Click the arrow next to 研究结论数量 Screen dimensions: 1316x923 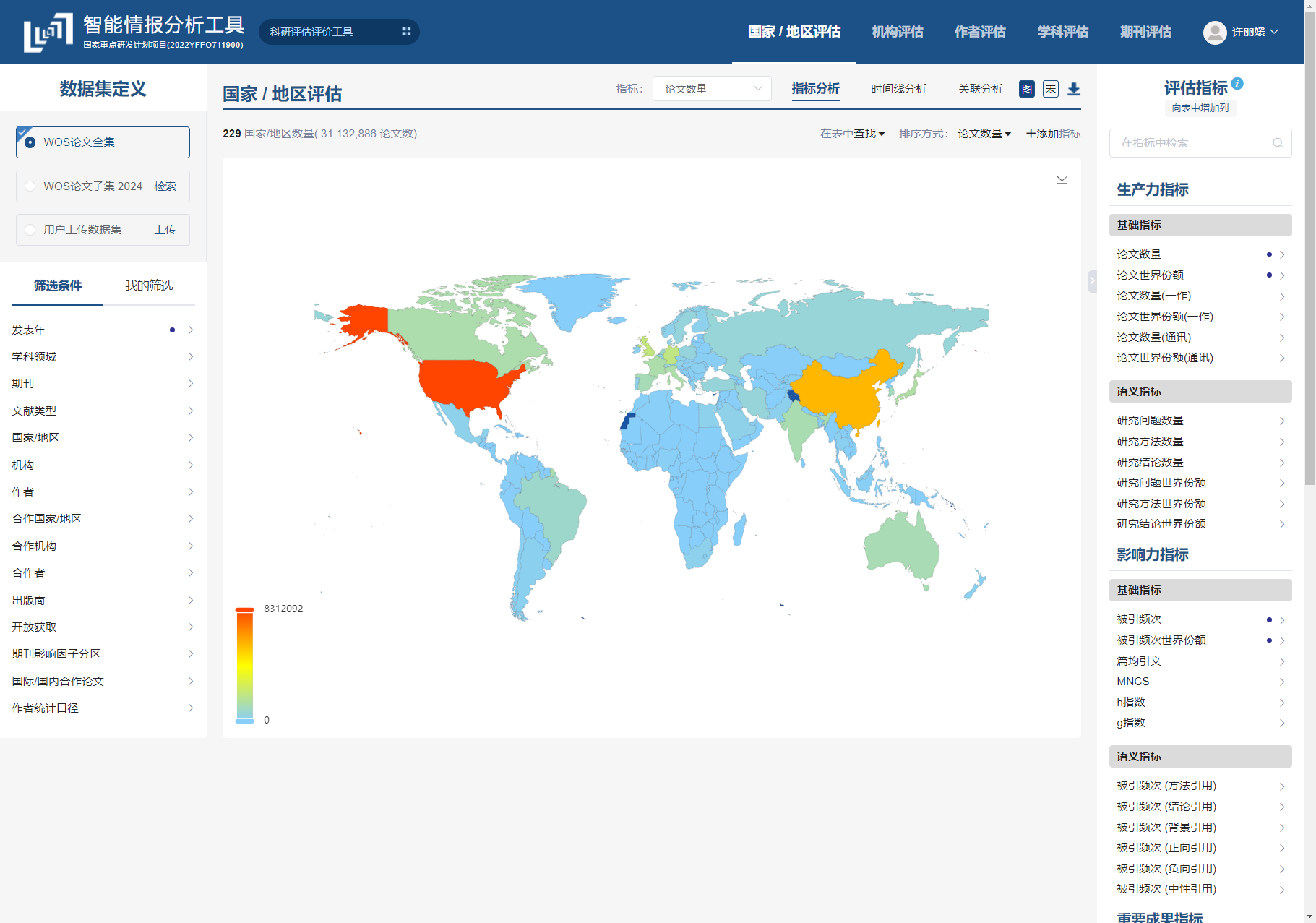(x=1282, y=463)
